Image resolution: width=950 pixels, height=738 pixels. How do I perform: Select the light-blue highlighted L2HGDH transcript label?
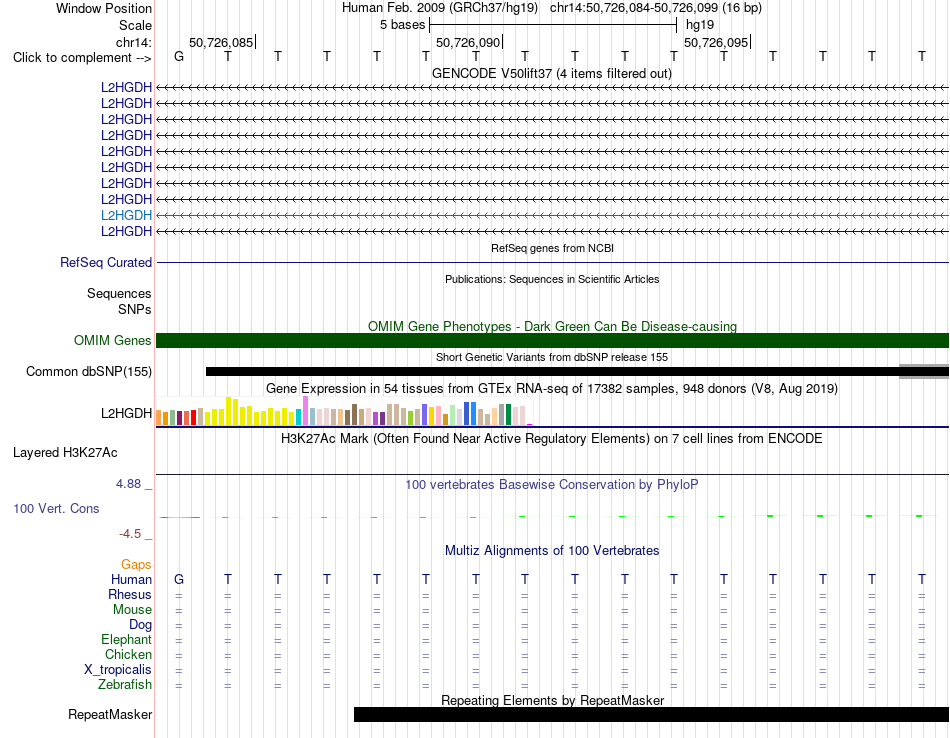126,215
